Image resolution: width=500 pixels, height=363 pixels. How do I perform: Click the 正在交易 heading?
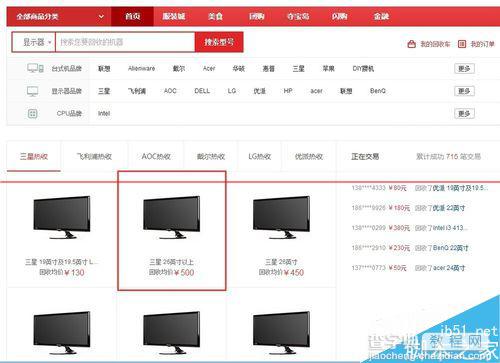365,156
